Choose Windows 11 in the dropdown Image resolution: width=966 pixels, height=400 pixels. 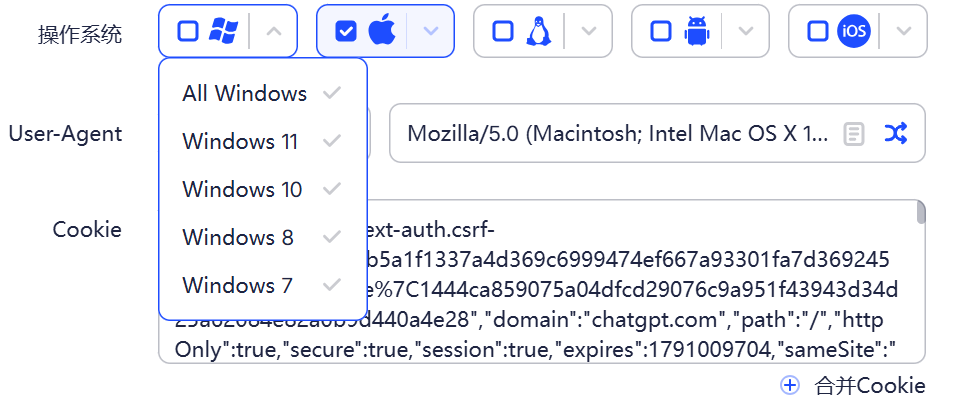pos(240,142)
